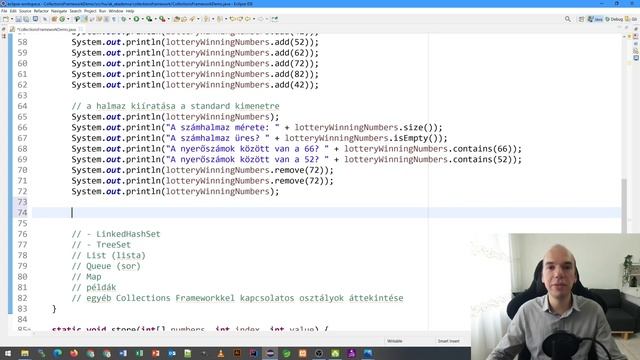Open File Explorer from the taskbar

pyautogui.click(x=24, y=353)
